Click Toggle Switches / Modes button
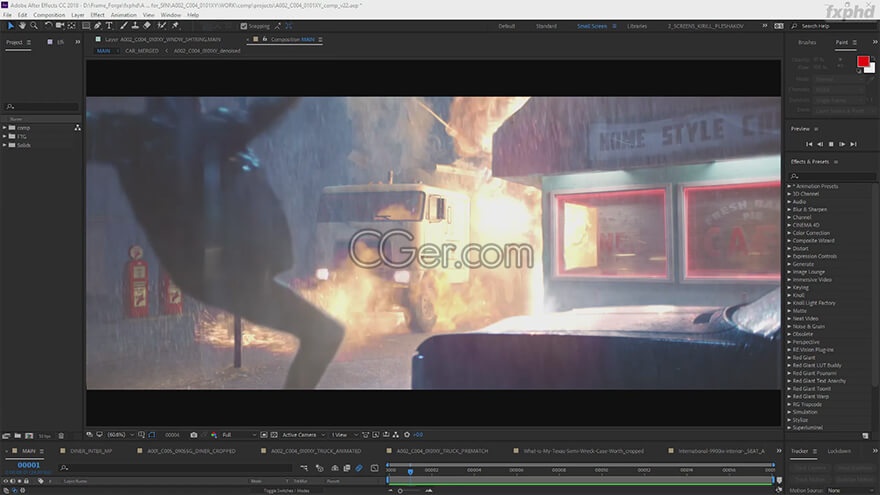Image resolution: width=880 pixels, height=495 pixels. tap(286, 491)
